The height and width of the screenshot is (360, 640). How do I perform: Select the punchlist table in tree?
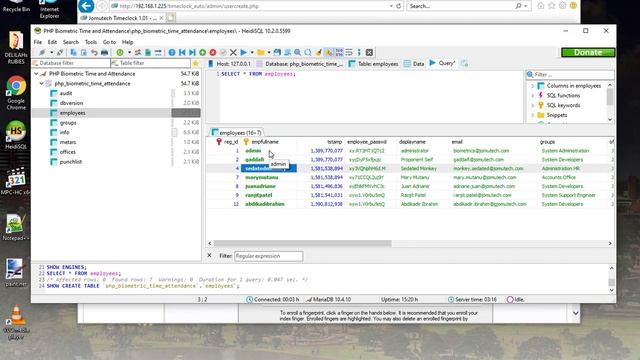pos(71,162)
